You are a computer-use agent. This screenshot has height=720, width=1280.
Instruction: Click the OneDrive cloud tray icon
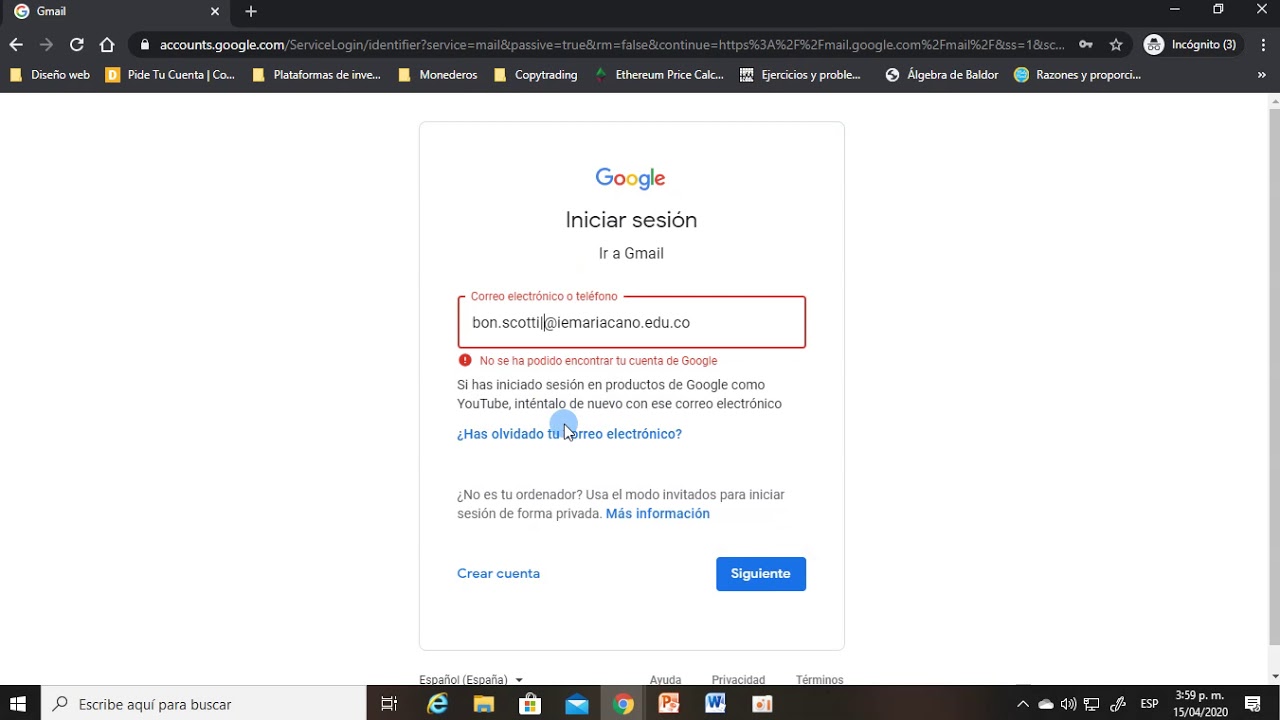pyautogui.click(x=1046, y=704)
